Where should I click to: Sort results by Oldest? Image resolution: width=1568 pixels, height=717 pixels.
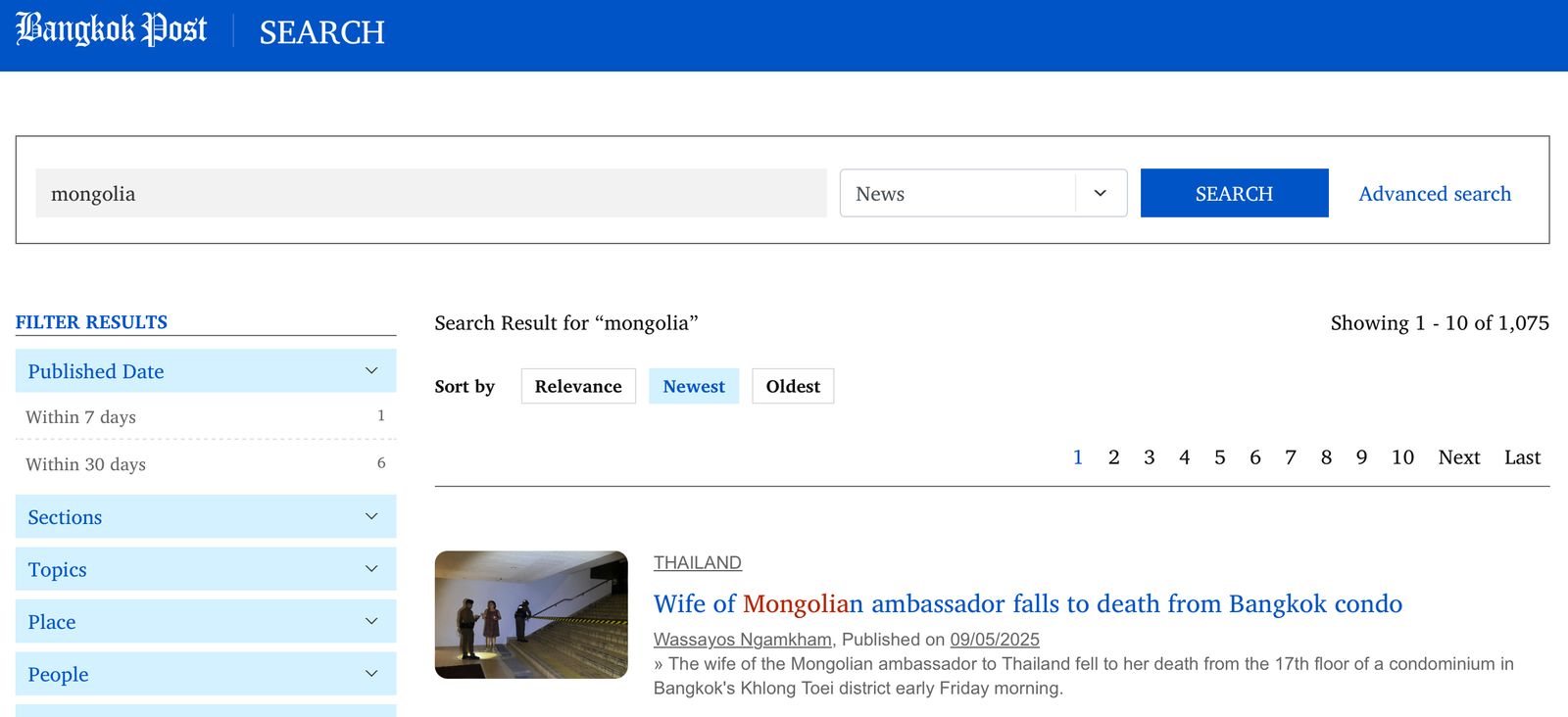coord(793,386)
